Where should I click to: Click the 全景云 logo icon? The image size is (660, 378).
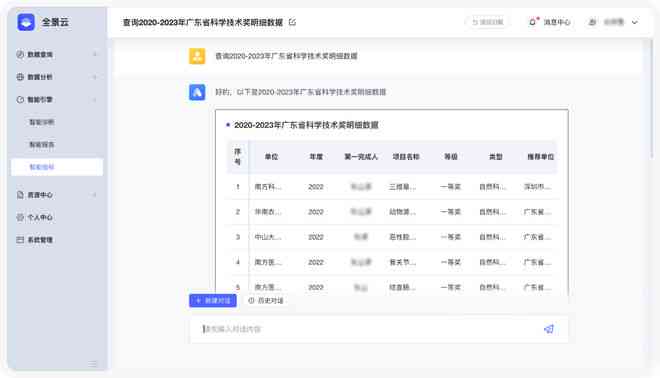click(x=26, y=22)
